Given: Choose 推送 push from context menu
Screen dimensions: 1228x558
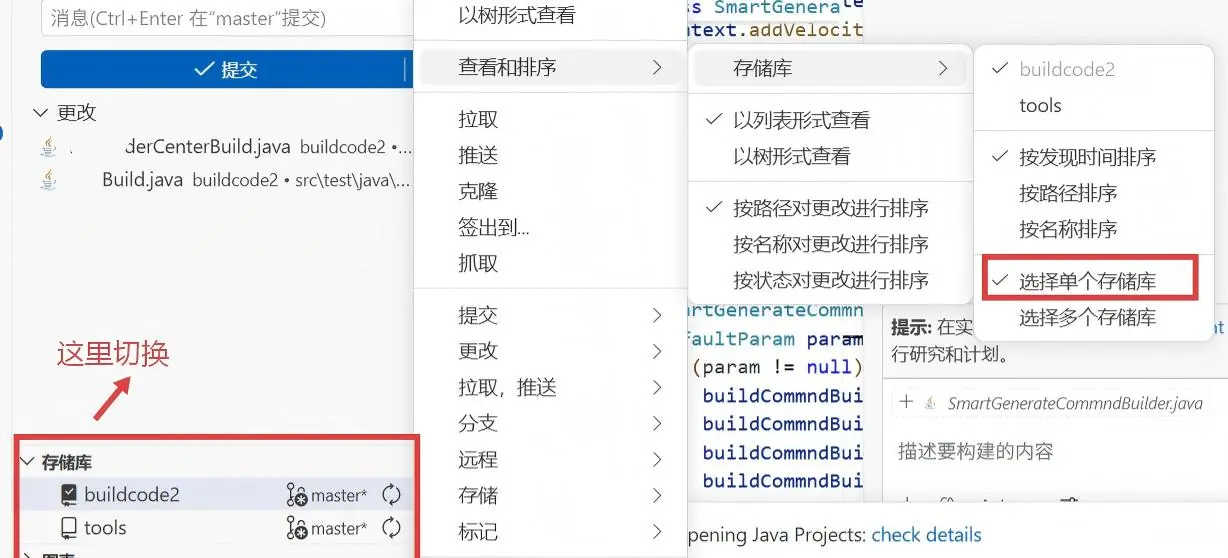Looking at the screenshot, I should [549, 155].
